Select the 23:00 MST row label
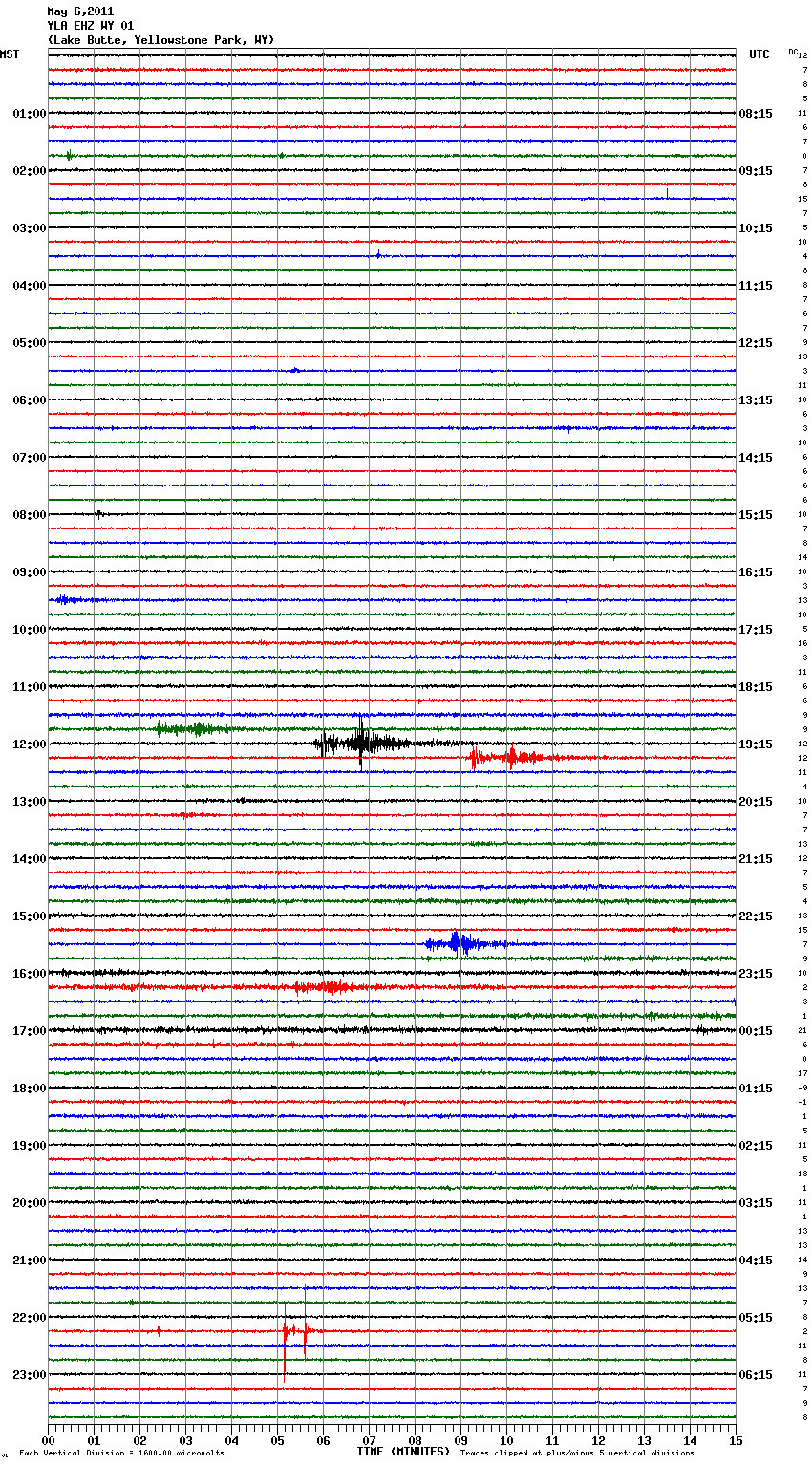Screen dimensions: 812x1466 [x=30, y=1375]
